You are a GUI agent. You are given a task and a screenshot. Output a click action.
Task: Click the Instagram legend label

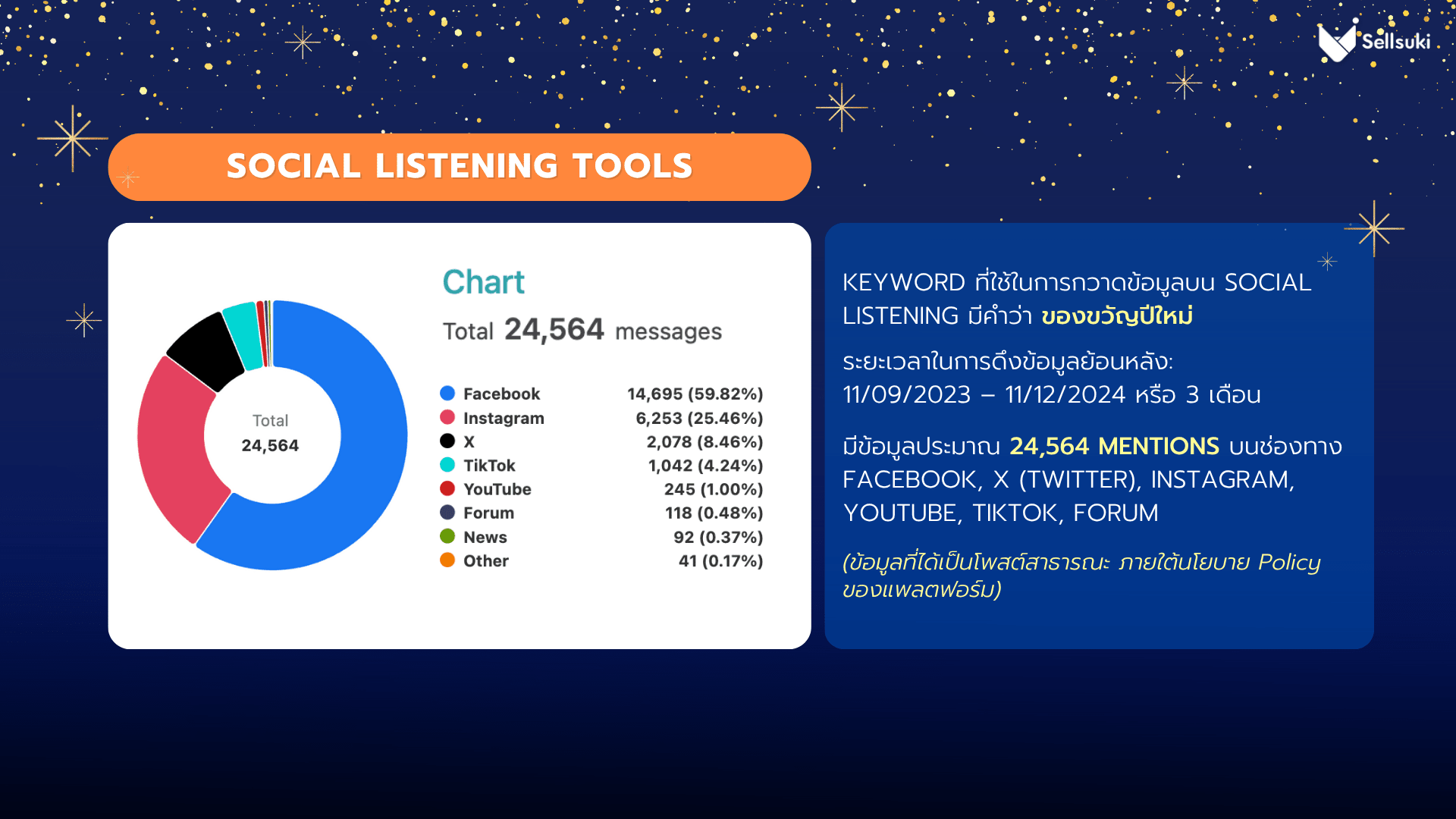(504, 418)
